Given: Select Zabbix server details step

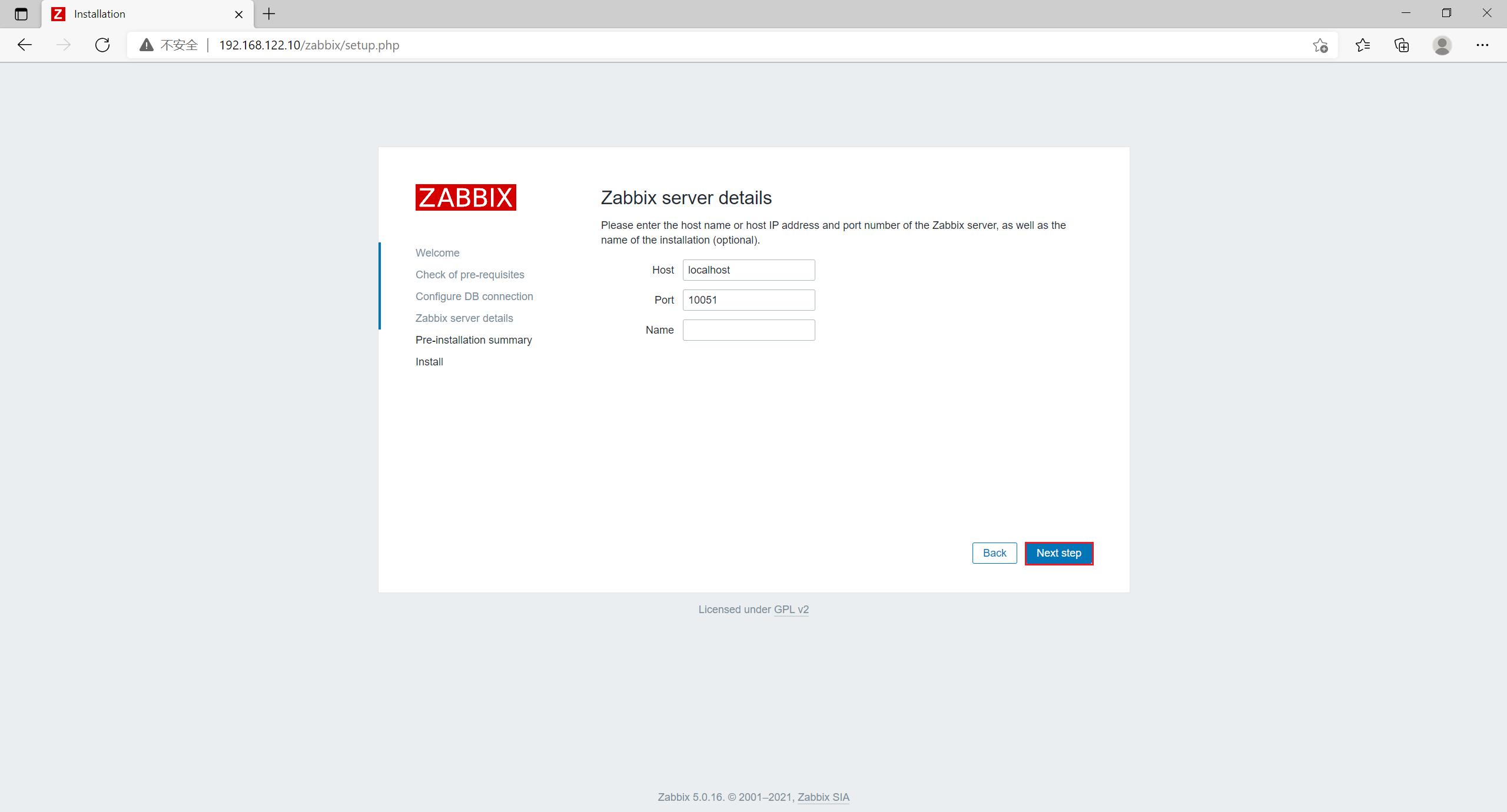Looking at the screenshot, I should point(464,318).
